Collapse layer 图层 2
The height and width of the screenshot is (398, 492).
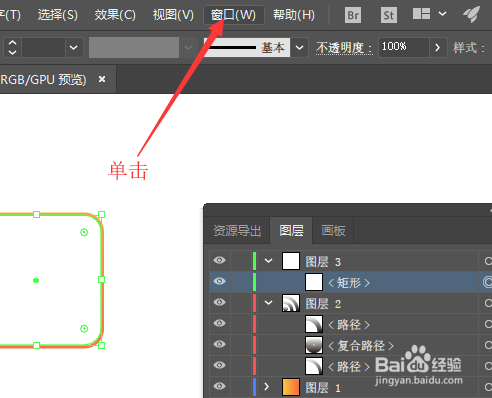[x=268, y=303]
